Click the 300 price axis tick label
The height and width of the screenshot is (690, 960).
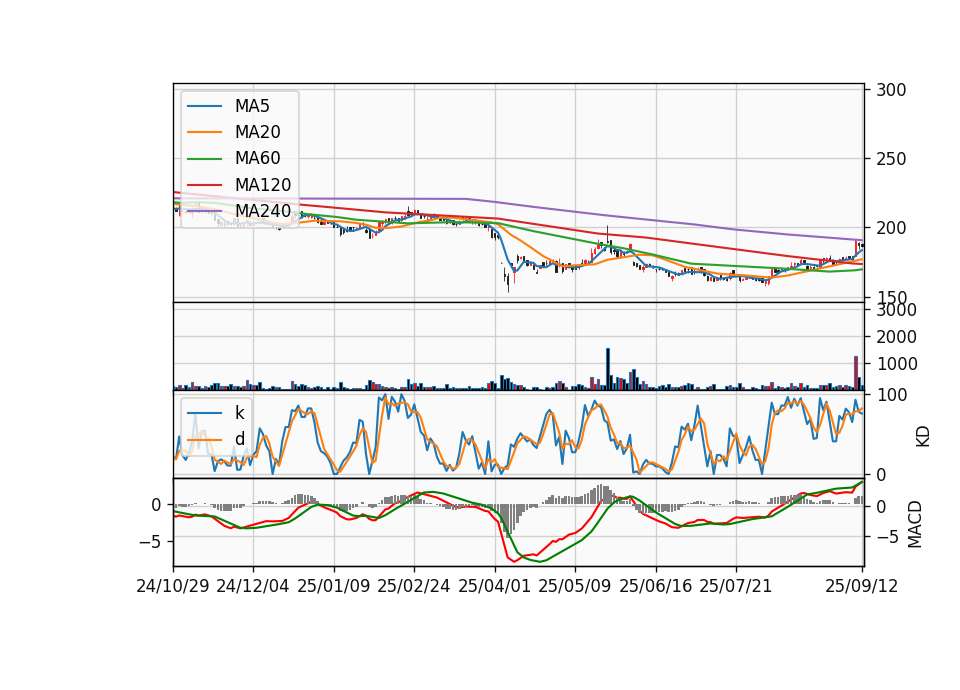(891, 90)
